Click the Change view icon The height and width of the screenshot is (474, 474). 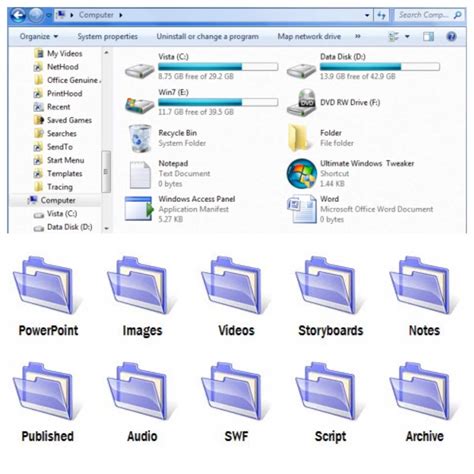(394, 36)
